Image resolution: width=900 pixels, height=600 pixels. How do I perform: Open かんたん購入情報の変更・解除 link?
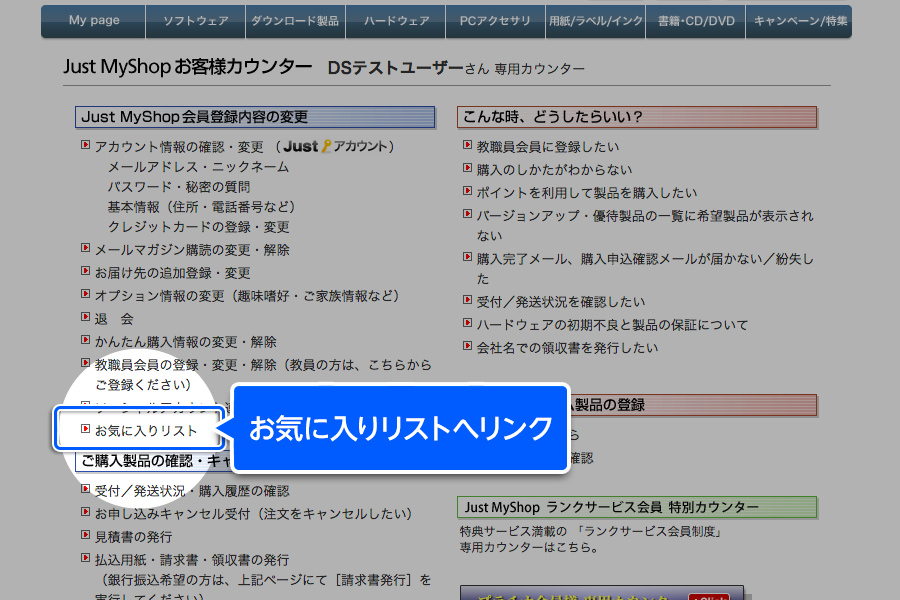185,342
